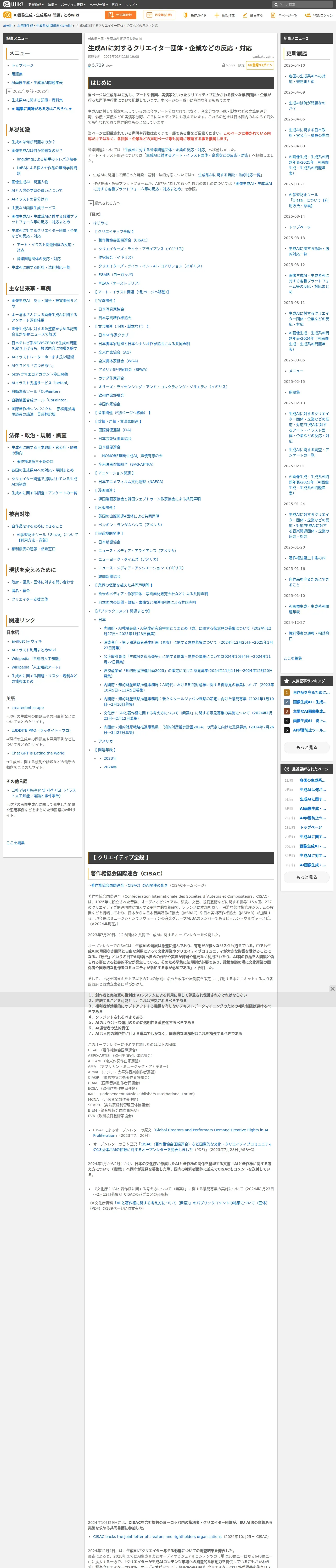Jump to 日本写真家協会 in the table of contents
This screenshot has width=336, height=1568.
coord(111,309)
